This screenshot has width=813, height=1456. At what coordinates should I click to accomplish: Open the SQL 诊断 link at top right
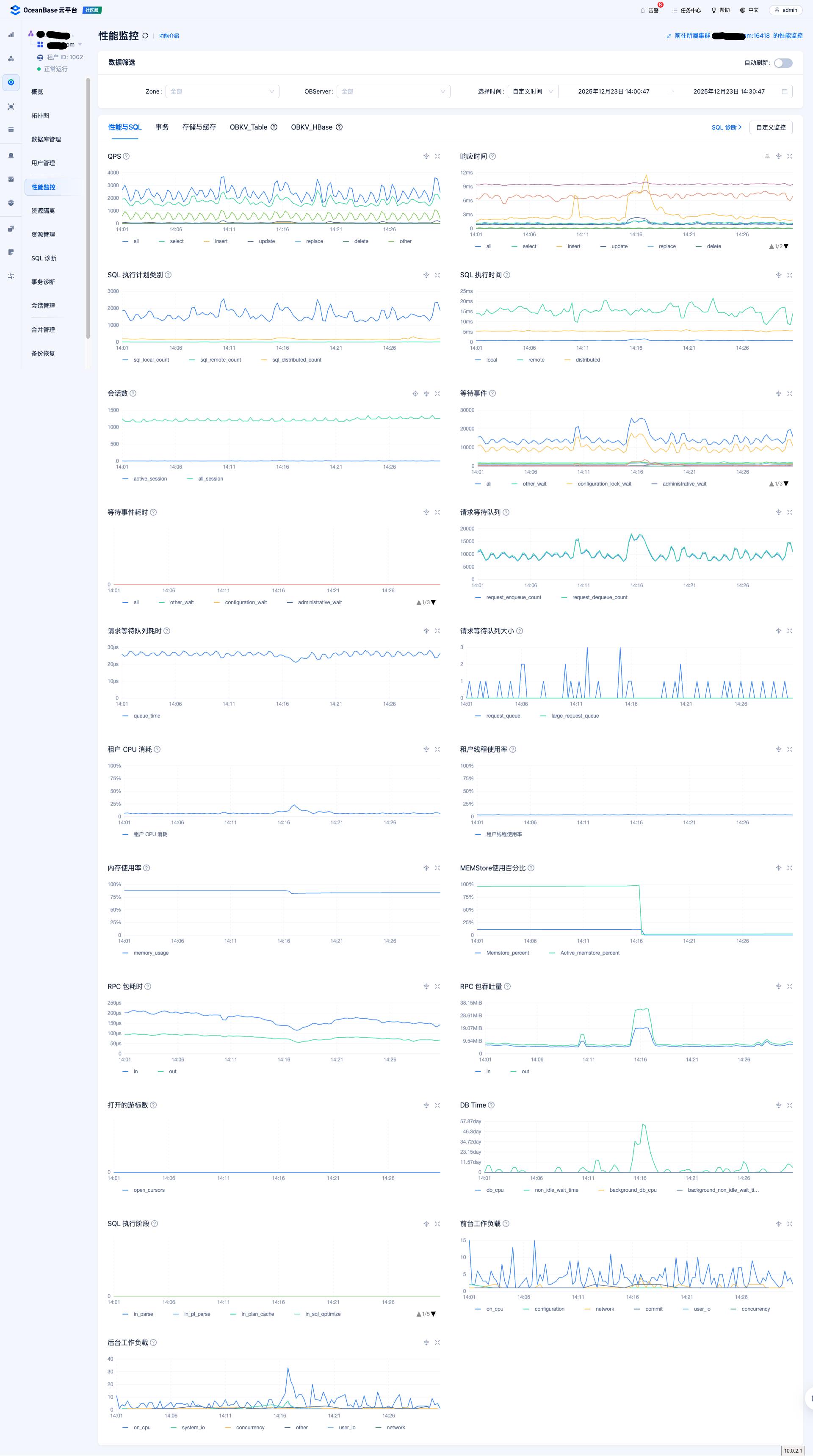[726, 127]
